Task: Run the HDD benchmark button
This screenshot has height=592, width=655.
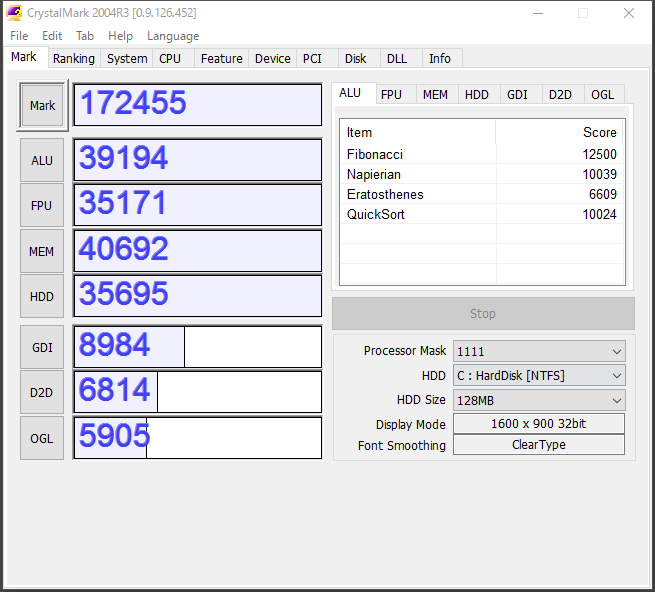Action: (42, 297)
